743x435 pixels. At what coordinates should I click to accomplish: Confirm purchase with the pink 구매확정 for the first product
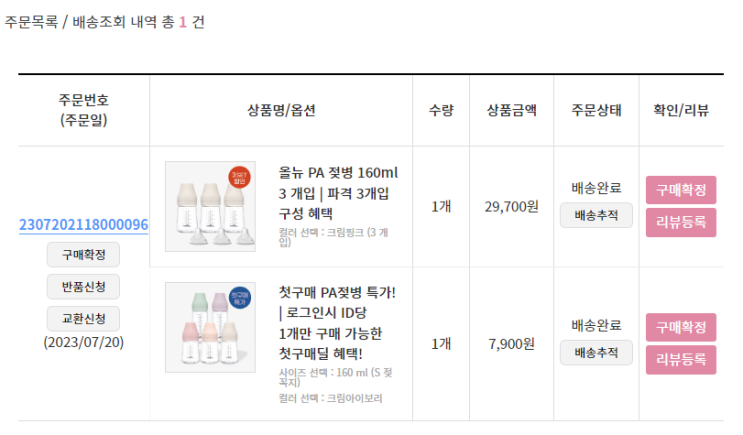click(x=681, y=190)
